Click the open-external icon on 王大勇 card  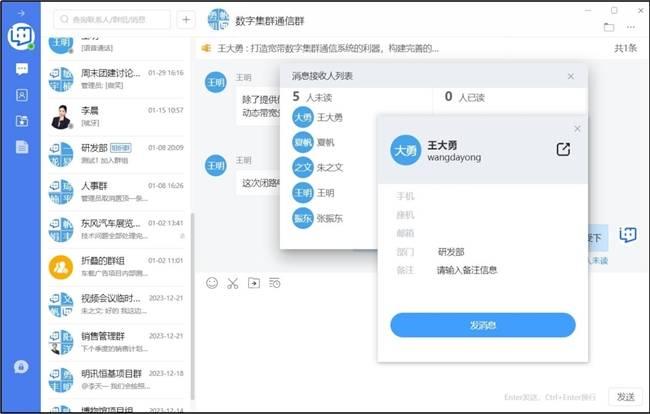(563, 149)
